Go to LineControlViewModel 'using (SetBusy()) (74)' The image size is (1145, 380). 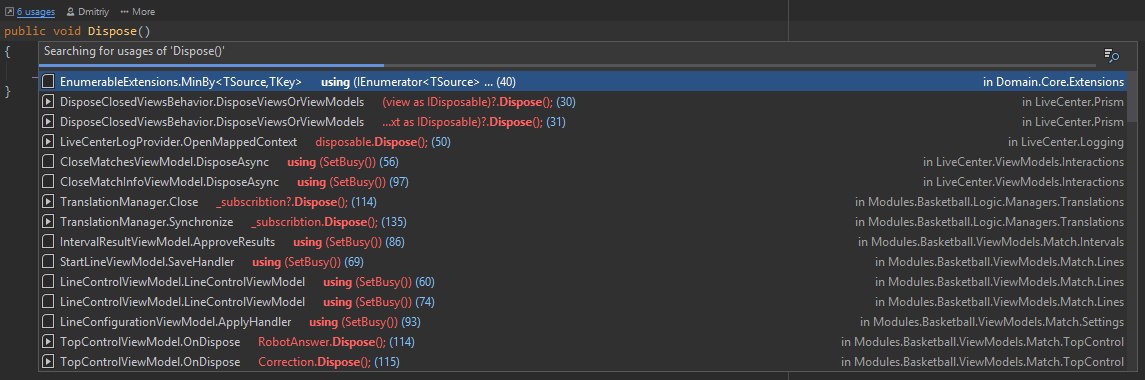(x=378, y=302)
